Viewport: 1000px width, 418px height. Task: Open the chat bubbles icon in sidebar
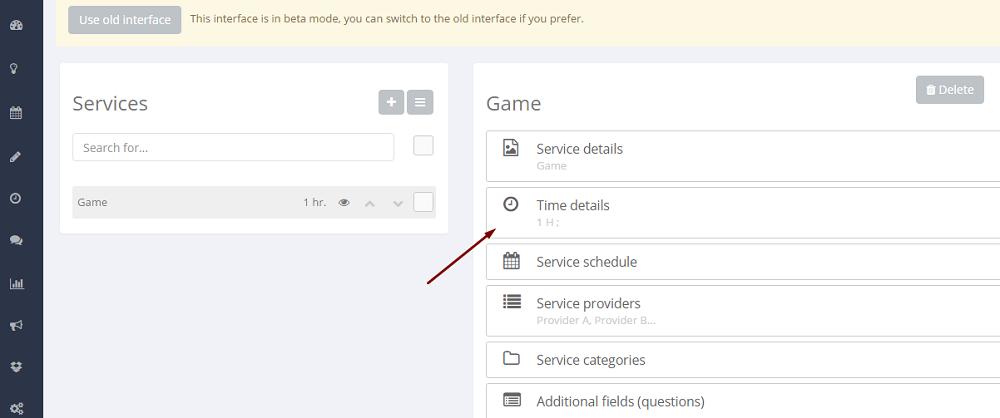pos(16,241)
